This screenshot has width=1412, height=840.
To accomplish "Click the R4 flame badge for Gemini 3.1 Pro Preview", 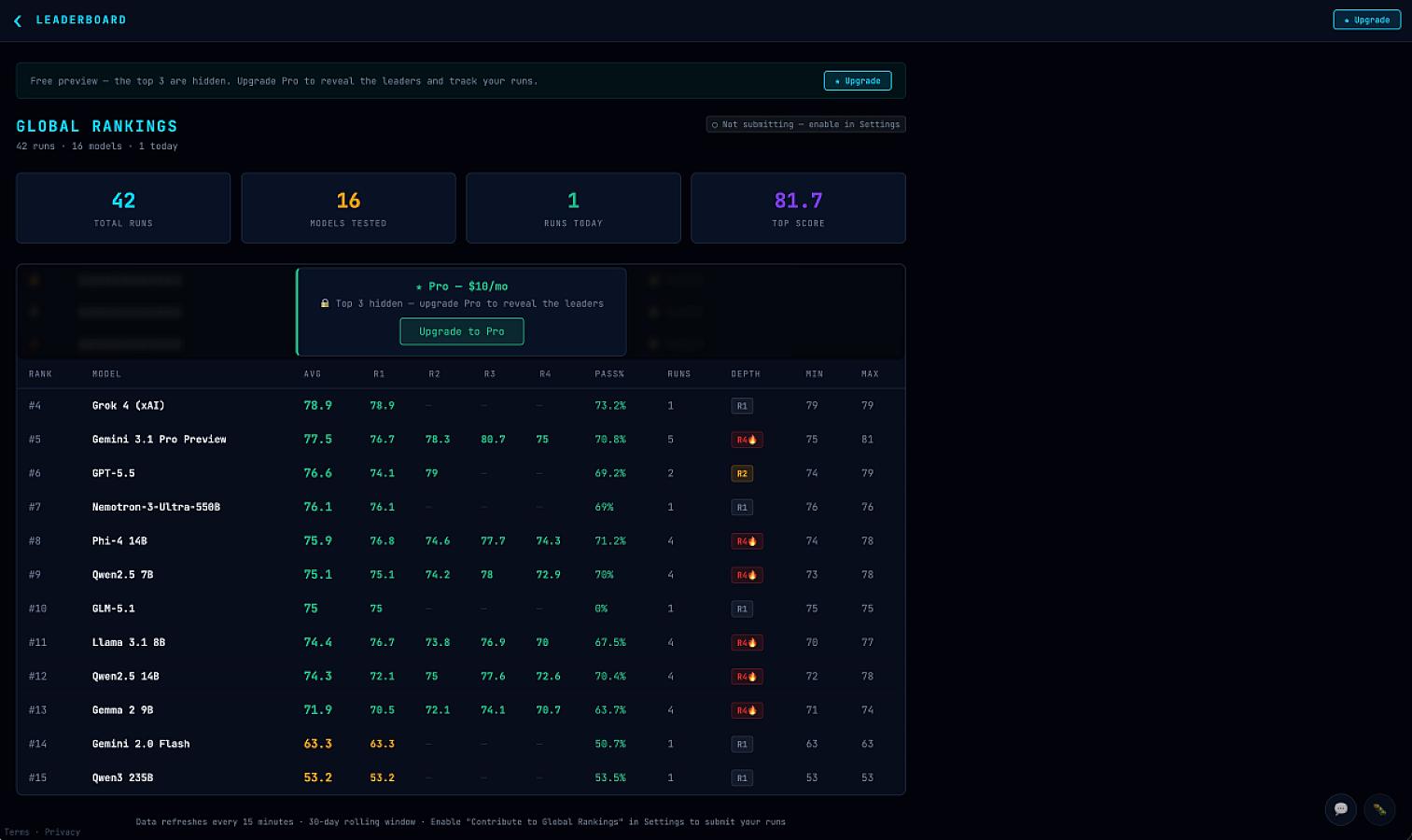I will click(747, 440).
